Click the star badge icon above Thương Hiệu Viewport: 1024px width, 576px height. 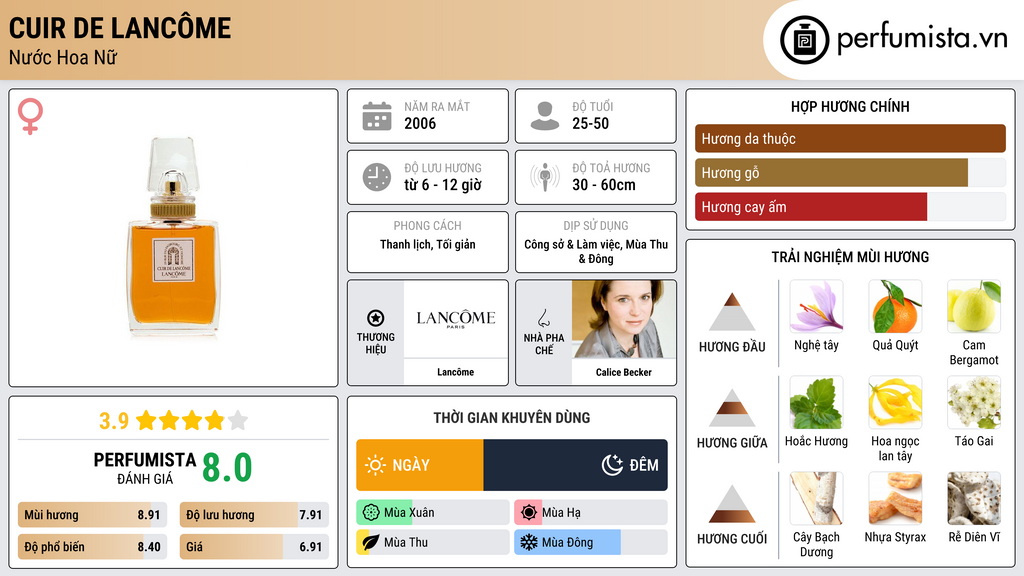pyautogui.click(x=376, y=317)
